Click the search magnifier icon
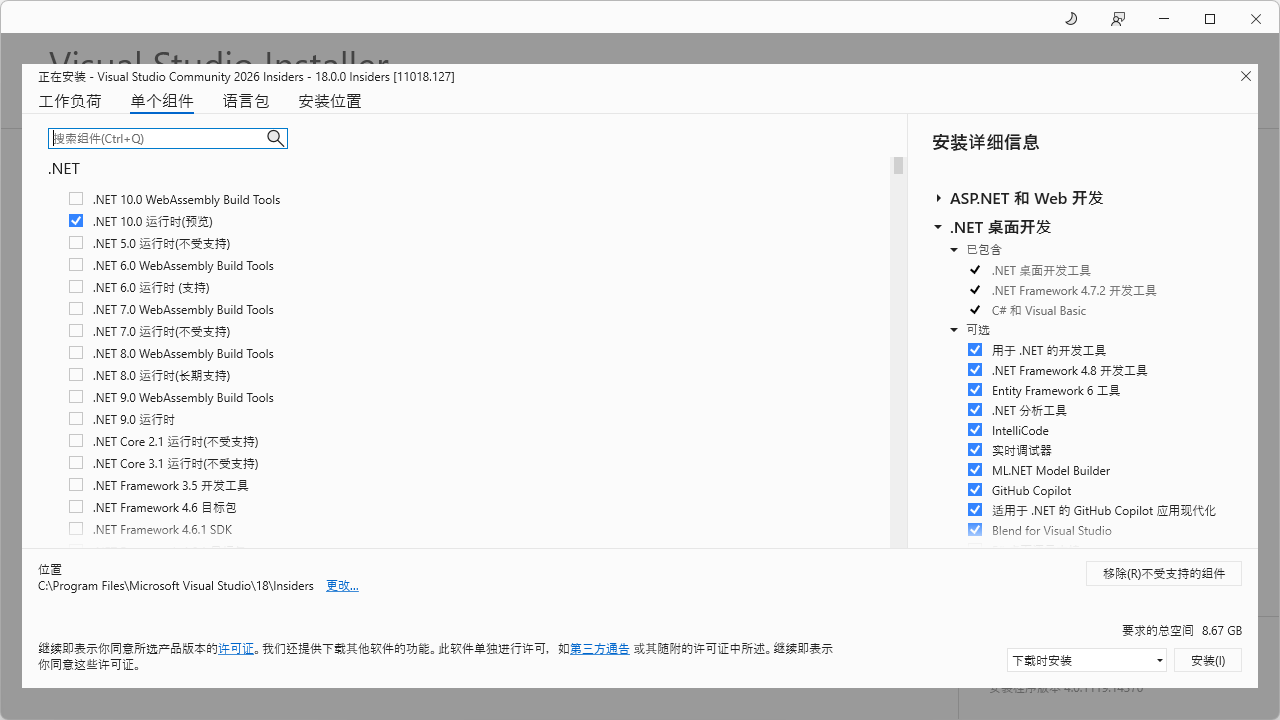This screenshot has width=1280, height=720. (276, 139)
